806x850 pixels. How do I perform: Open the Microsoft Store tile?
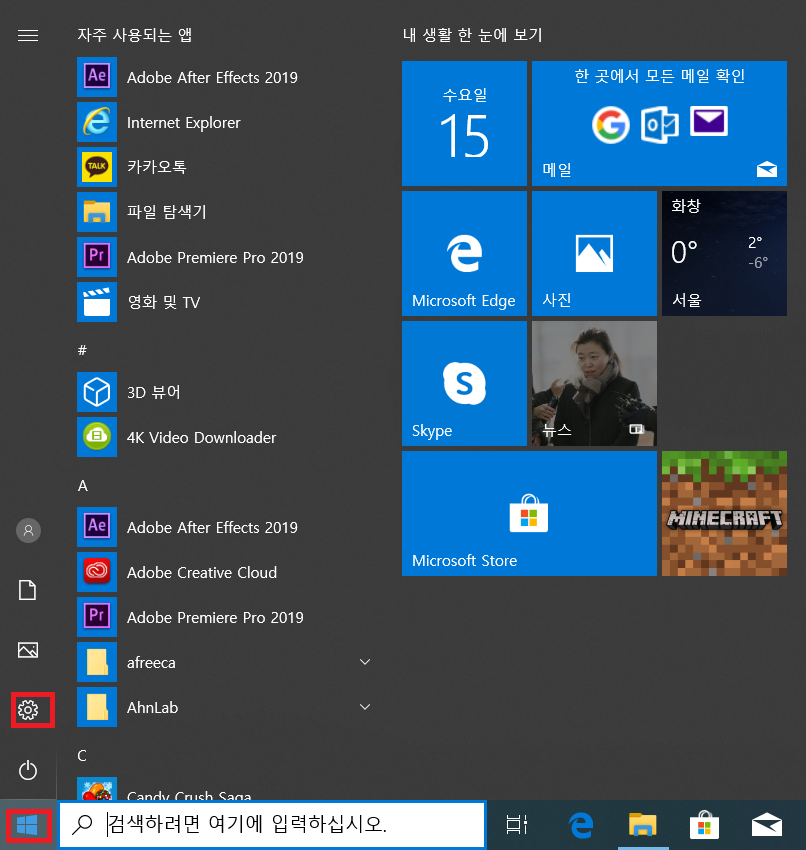tap(529, 514)
